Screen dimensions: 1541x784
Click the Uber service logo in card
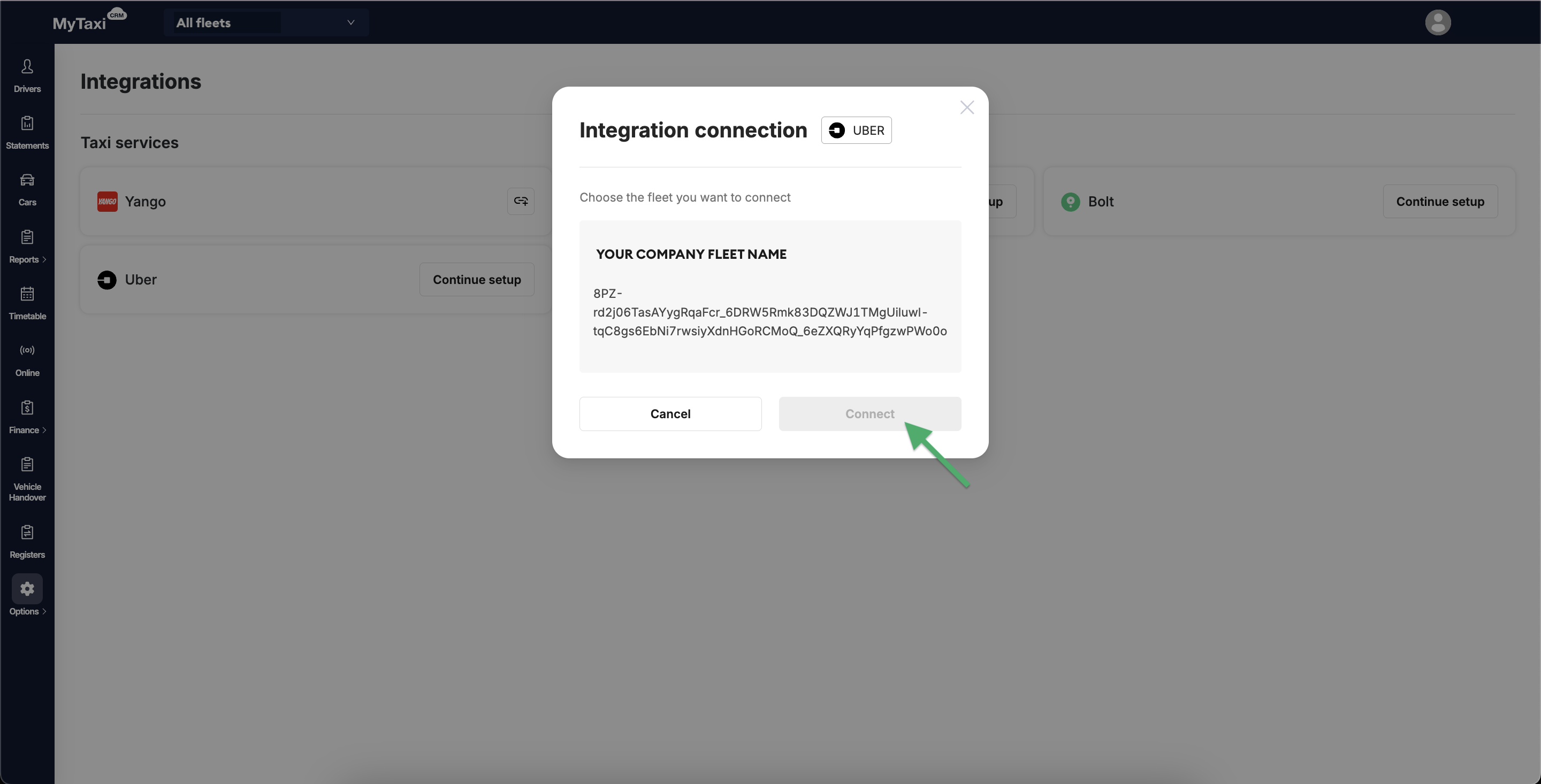point(107,280)
